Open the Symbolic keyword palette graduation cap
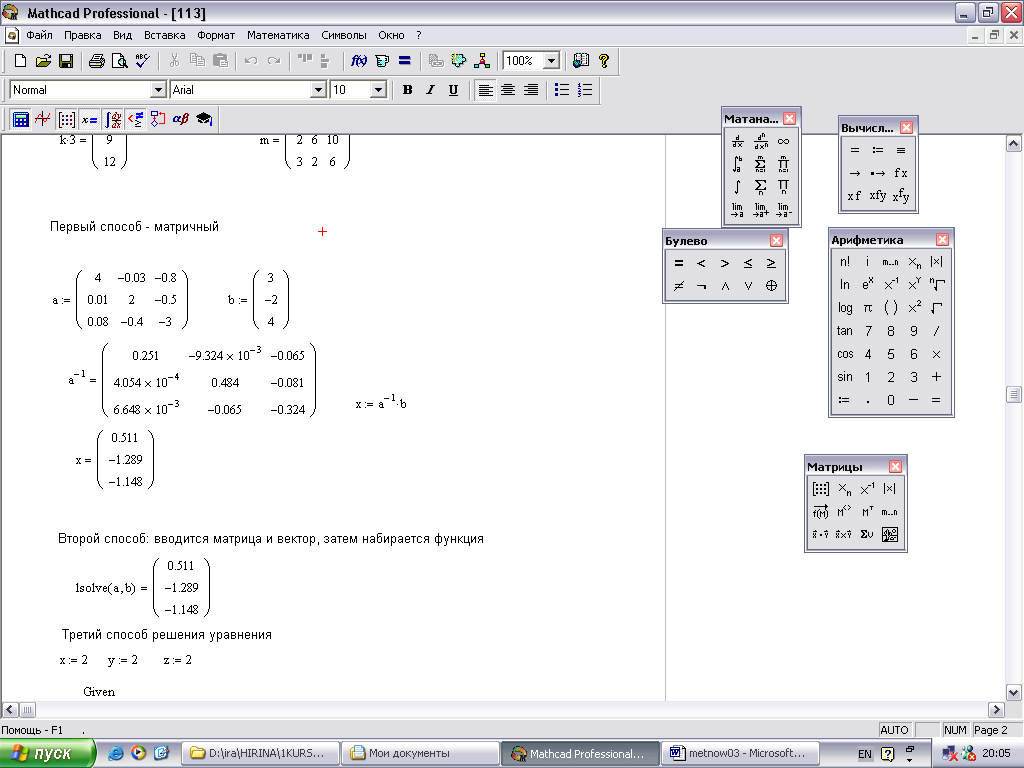The height and width of the screenshot is (768, 1024). 204,119
